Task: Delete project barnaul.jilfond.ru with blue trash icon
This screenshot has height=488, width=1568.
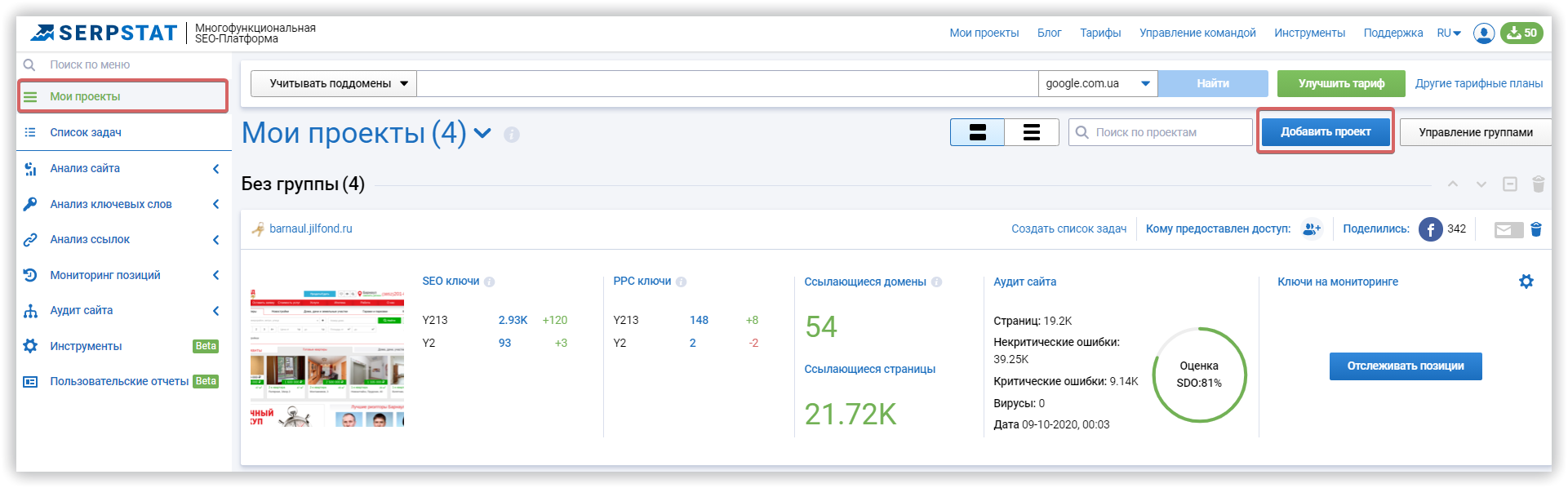Action: click(1536, 229)
